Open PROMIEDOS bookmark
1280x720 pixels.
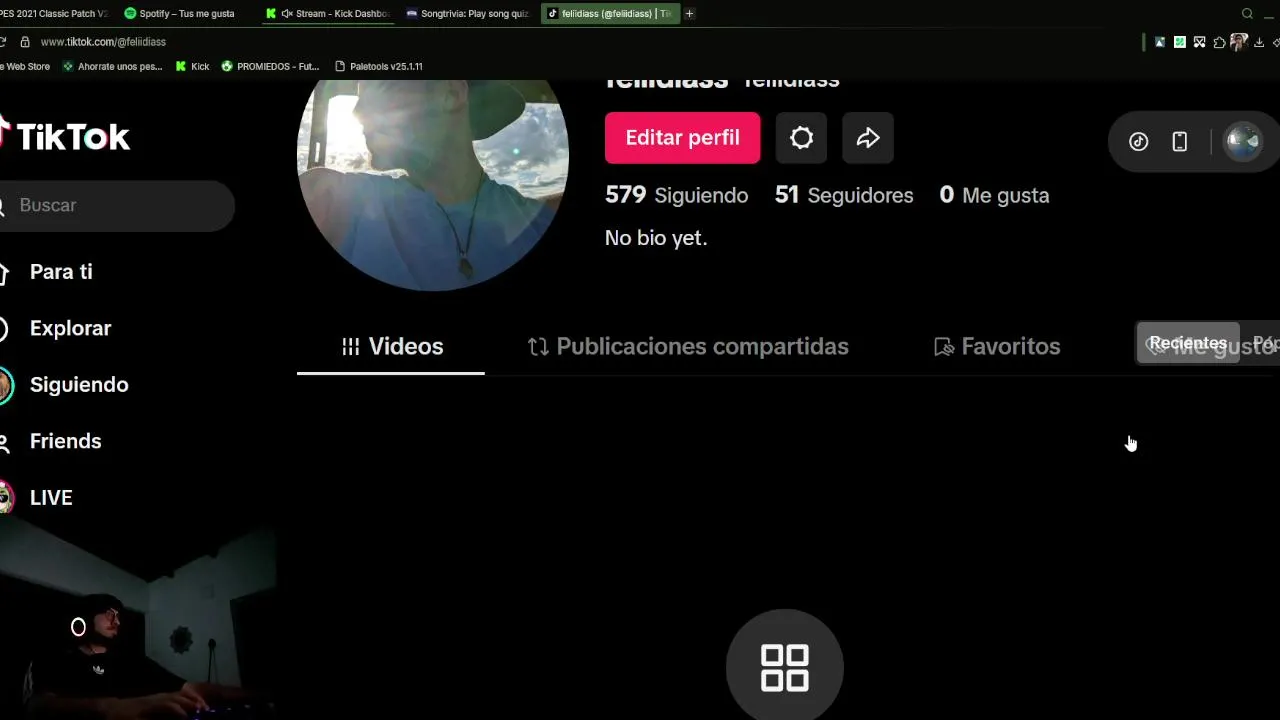[x=270, y=66]
